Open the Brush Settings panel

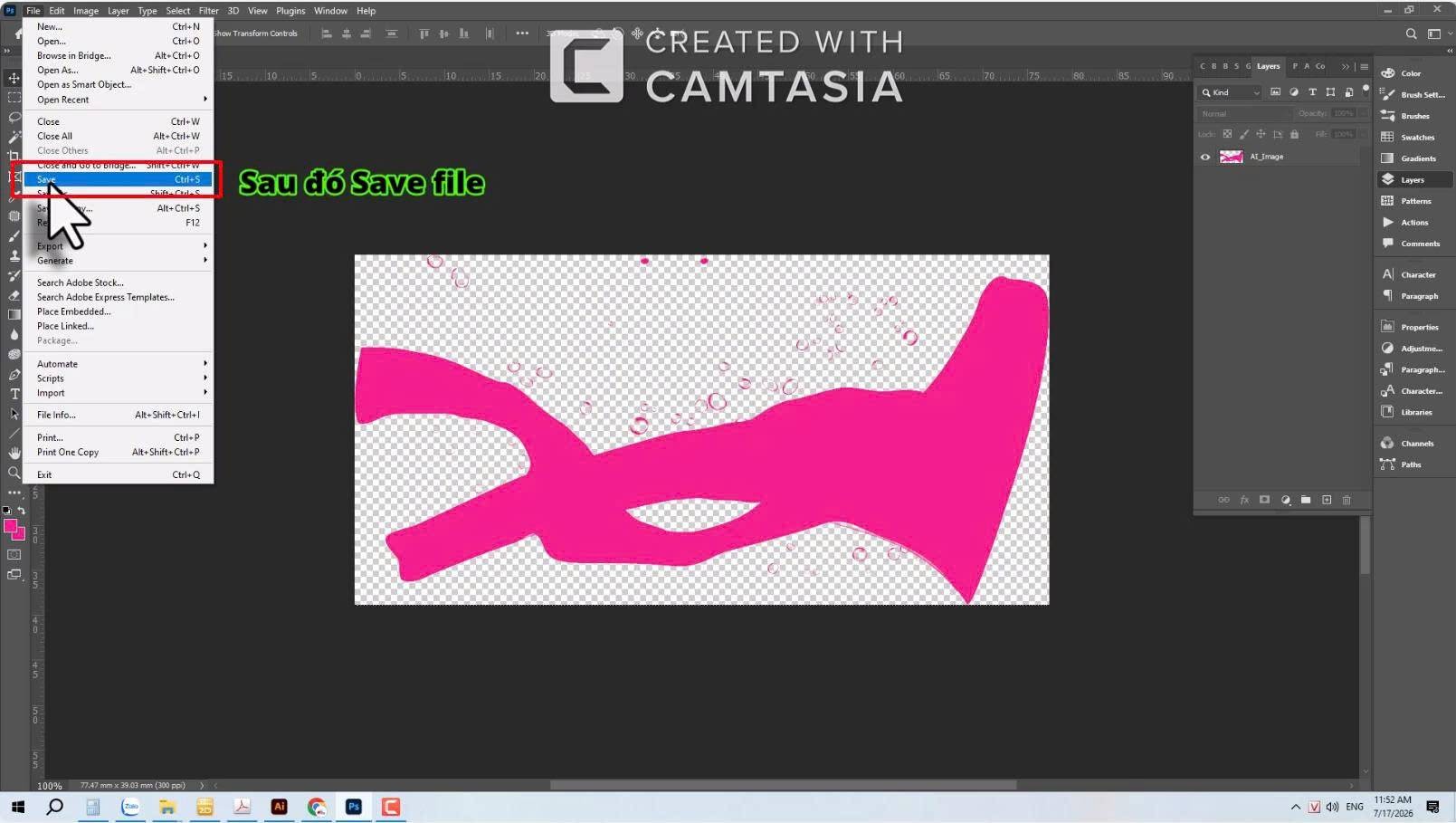[1415, 94]
